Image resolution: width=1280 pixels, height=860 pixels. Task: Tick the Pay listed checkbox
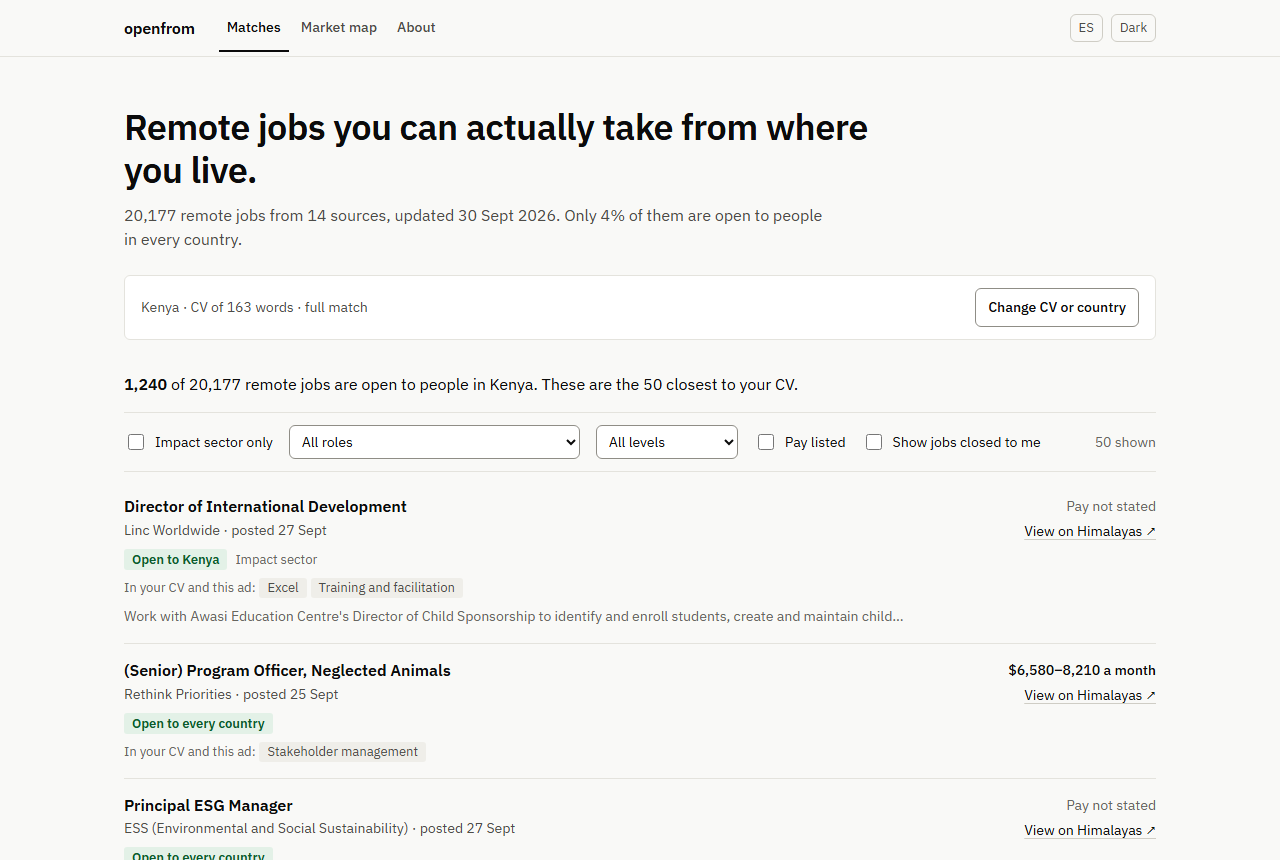[x=766, y=442]
